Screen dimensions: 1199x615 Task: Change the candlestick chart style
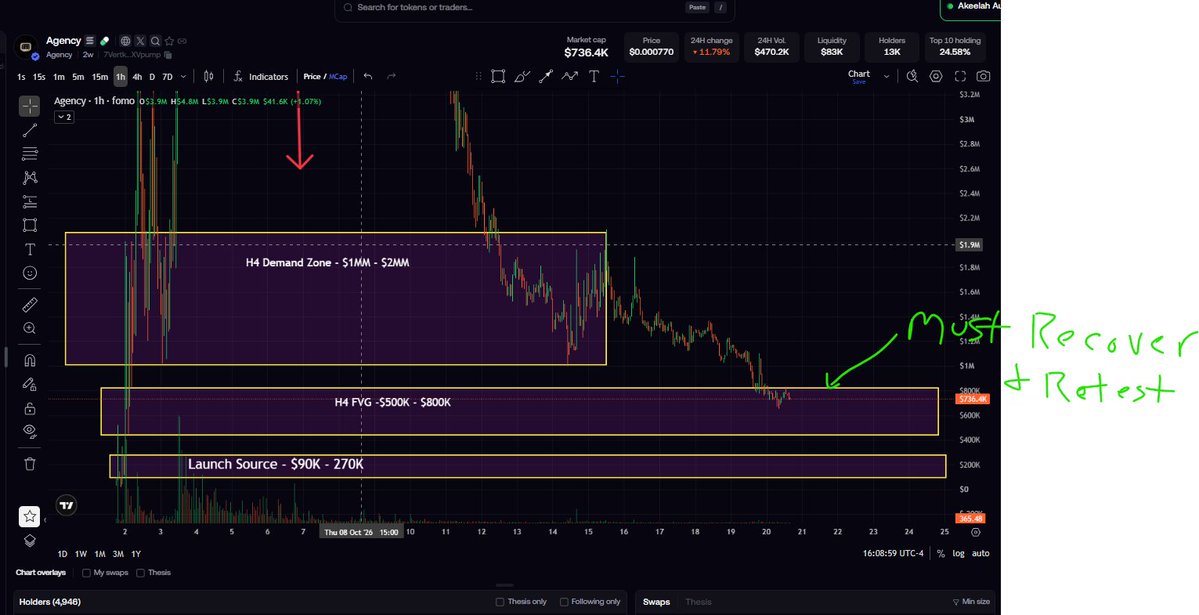[x=209, y=76]
